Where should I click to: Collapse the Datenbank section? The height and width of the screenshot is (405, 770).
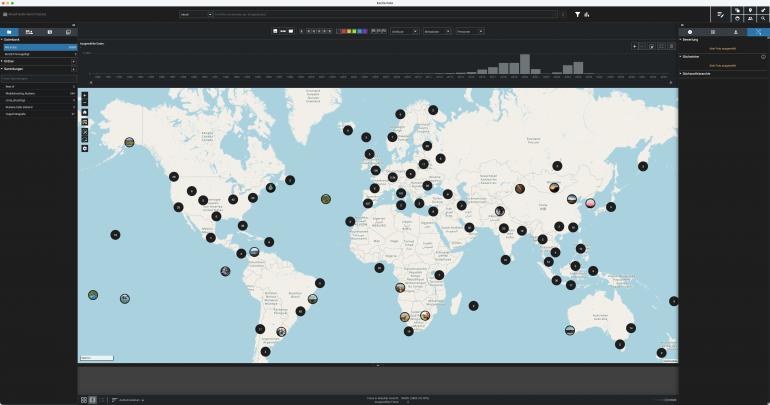pos(2,39)
